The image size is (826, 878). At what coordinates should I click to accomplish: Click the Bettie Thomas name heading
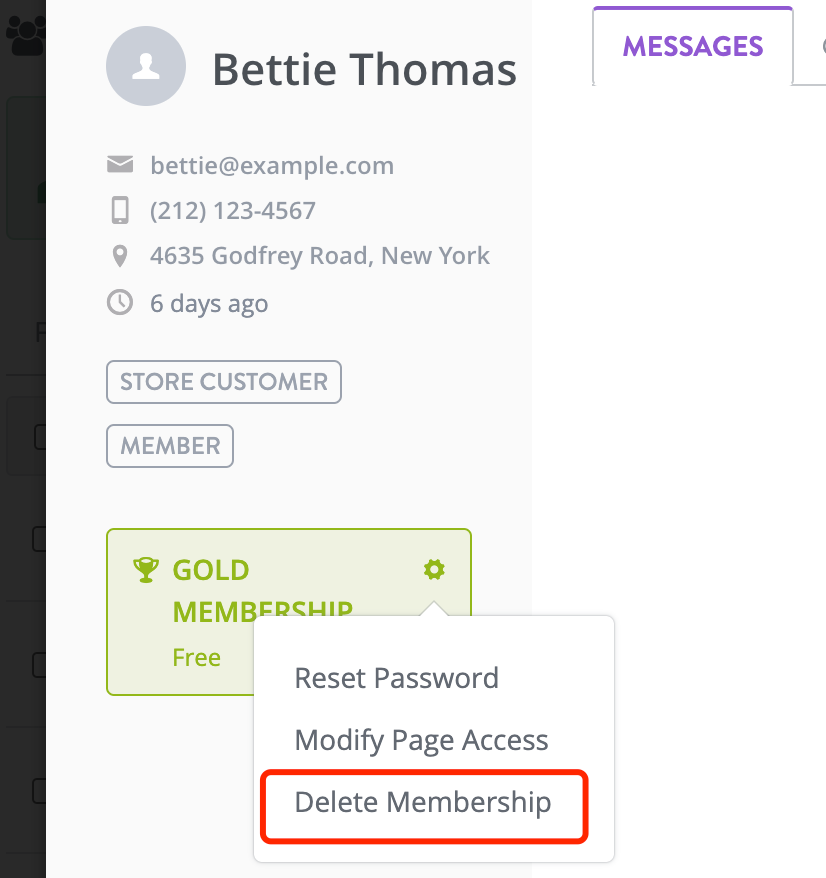coord(365,69)
